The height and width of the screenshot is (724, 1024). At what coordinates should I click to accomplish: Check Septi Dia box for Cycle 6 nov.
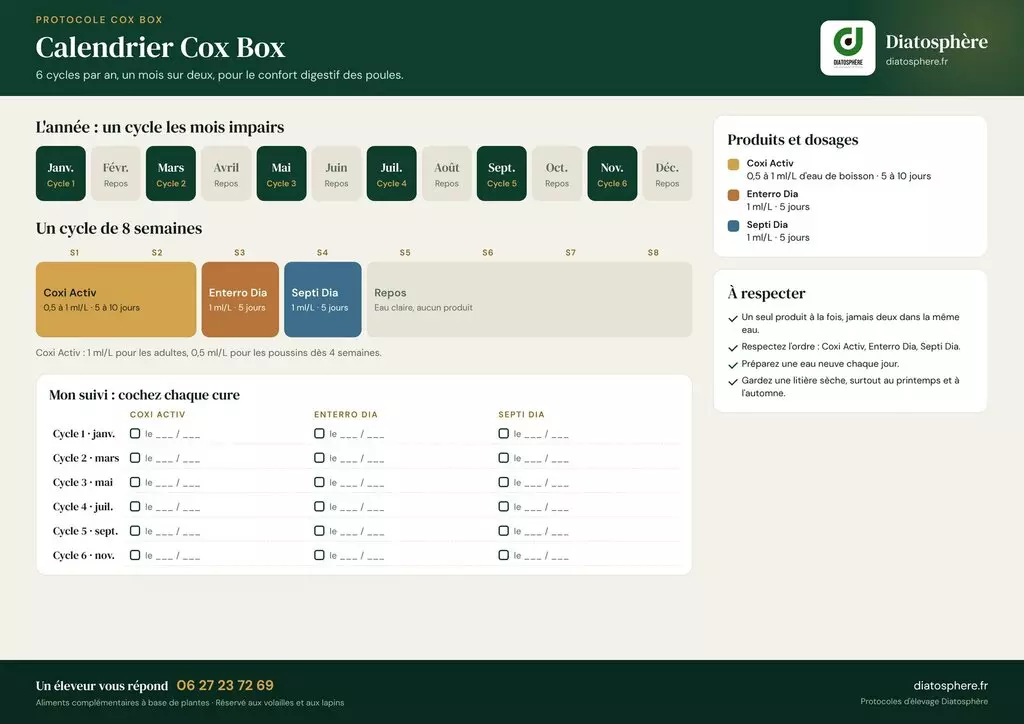point(504,555)
